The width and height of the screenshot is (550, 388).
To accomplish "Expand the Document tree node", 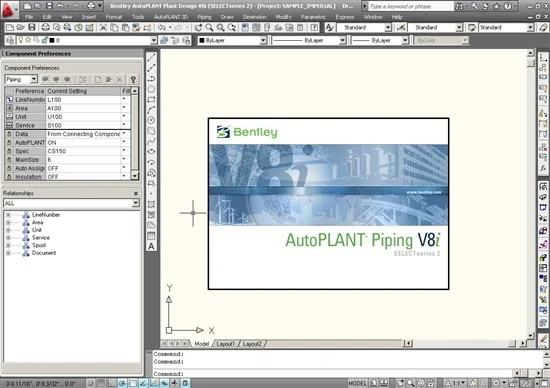I will coord(8,253).
